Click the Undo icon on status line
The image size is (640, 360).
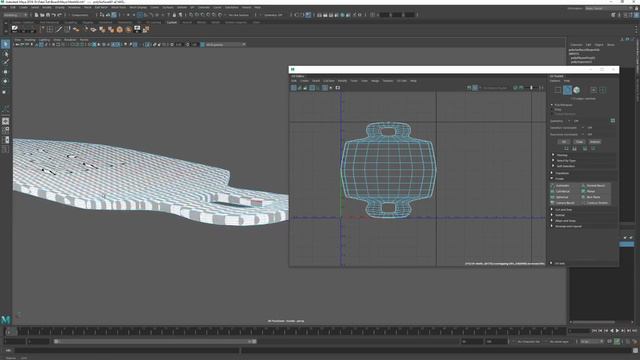(x=54, y=15)
